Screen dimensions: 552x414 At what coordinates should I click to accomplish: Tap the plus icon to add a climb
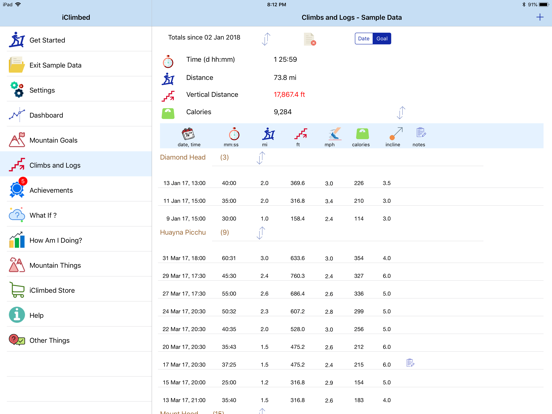(x=540, y=17)
